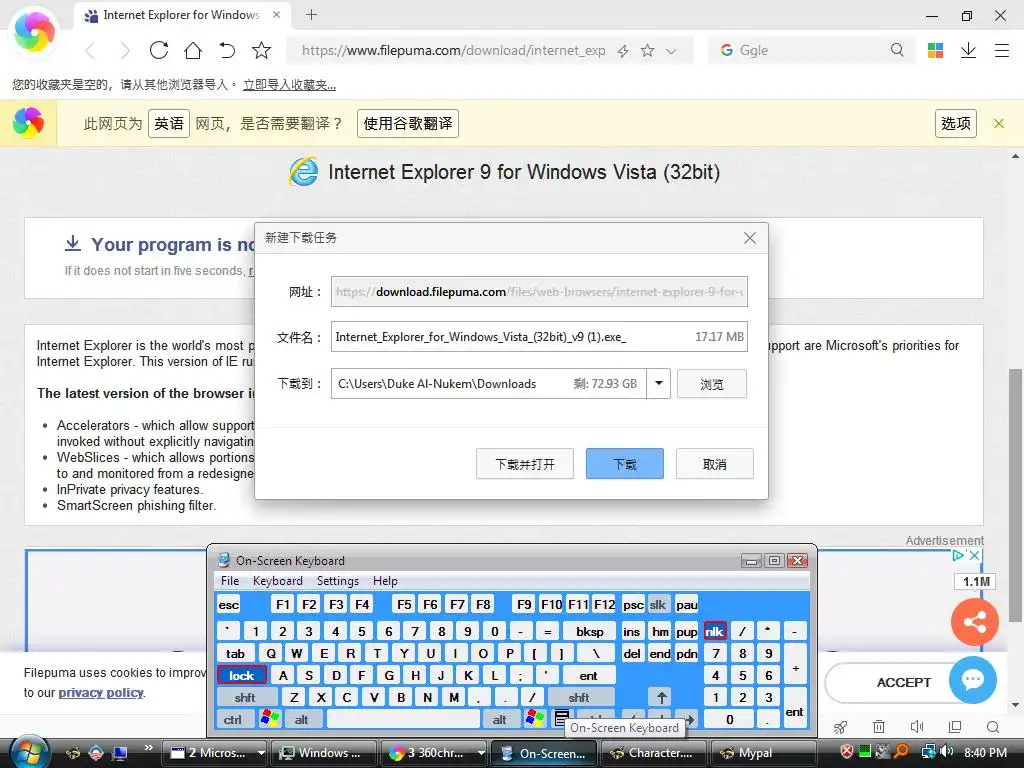Click the orange share floating button

coord(974,622)
